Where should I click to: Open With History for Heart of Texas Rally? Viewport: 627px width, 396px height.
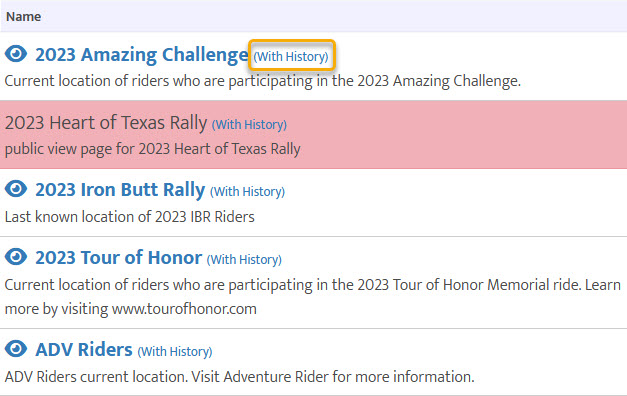pos(249,124)
